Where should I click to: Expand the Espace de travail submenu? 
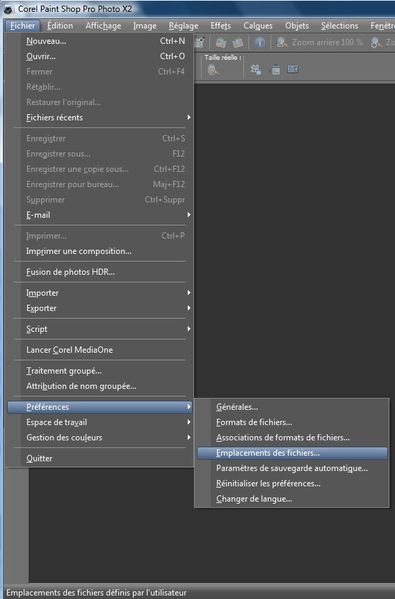click(x=100, y=423)
